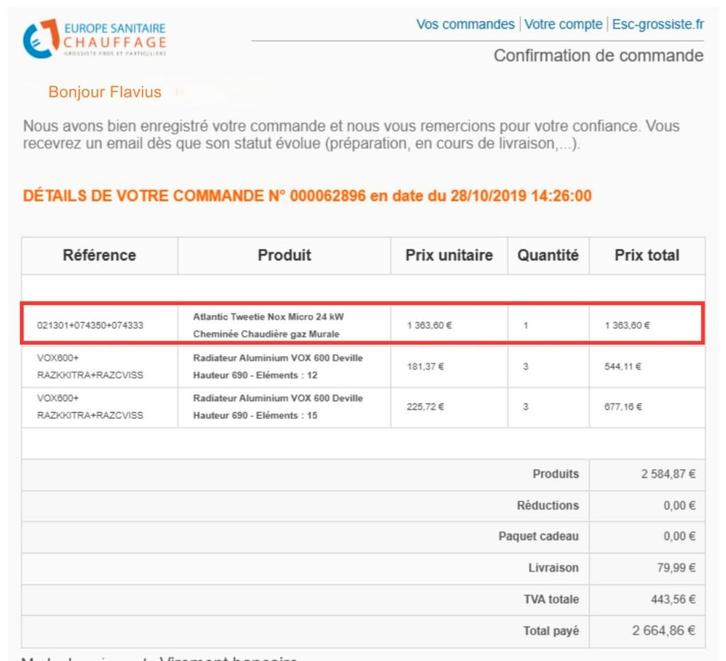Screen dimensions: 726x661
Task: Click the order number details heading
Action: point(306,196)
